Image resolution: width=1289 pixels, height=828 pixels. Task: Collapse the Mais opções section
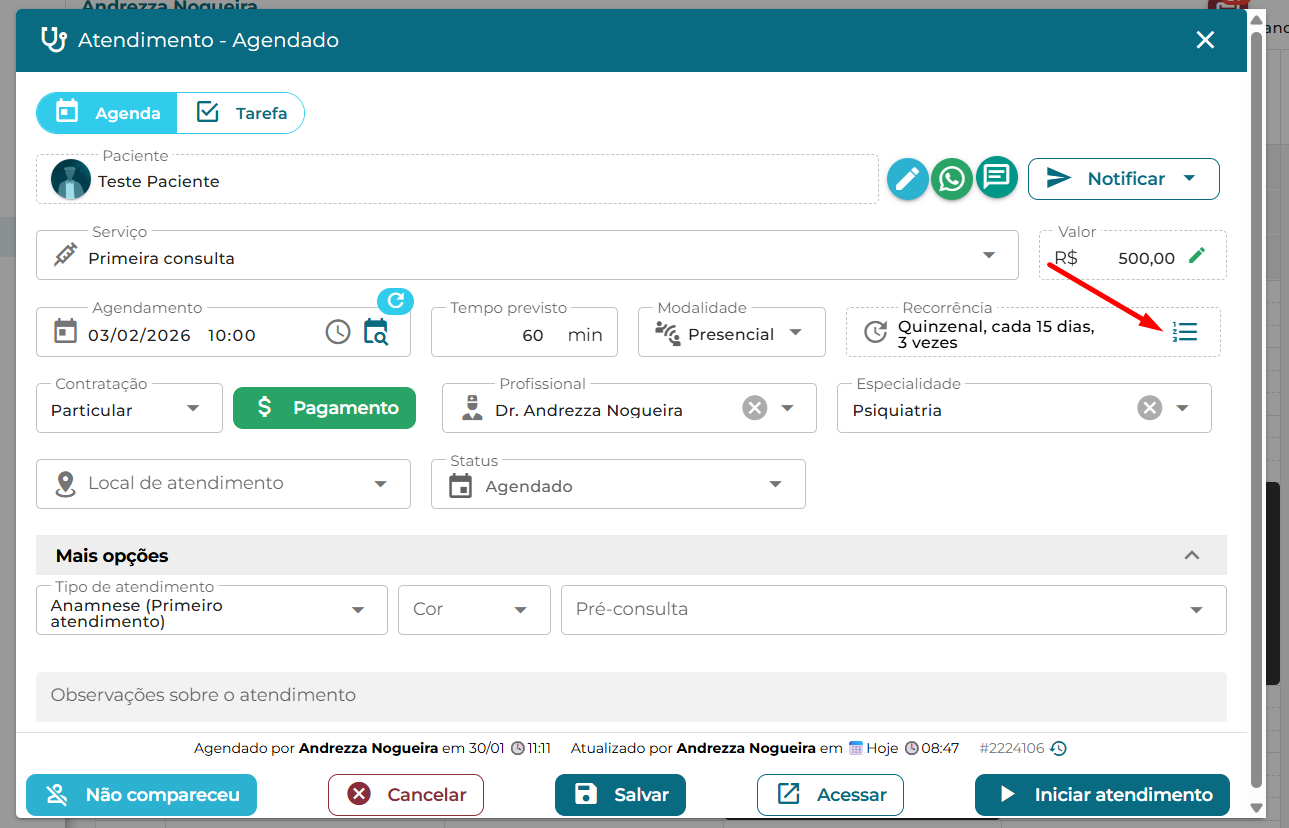1191,555
